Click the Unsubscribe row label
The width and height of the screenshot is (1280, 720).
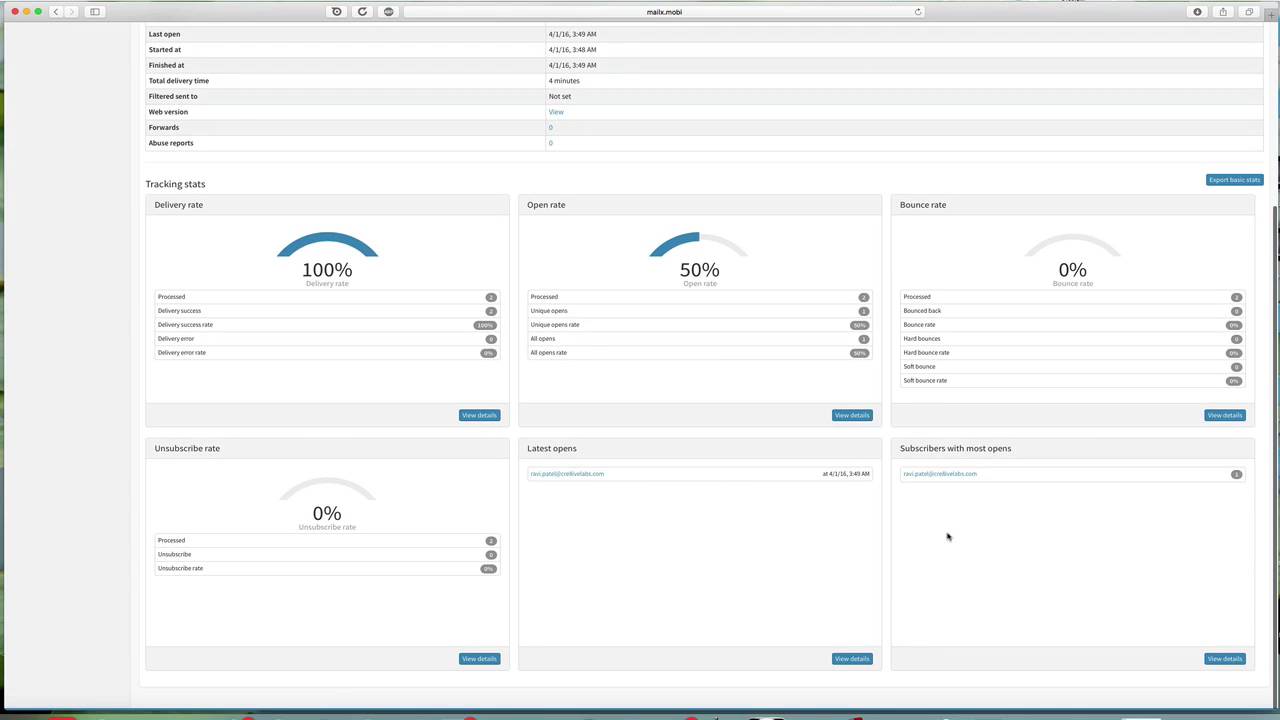(174, 555)
